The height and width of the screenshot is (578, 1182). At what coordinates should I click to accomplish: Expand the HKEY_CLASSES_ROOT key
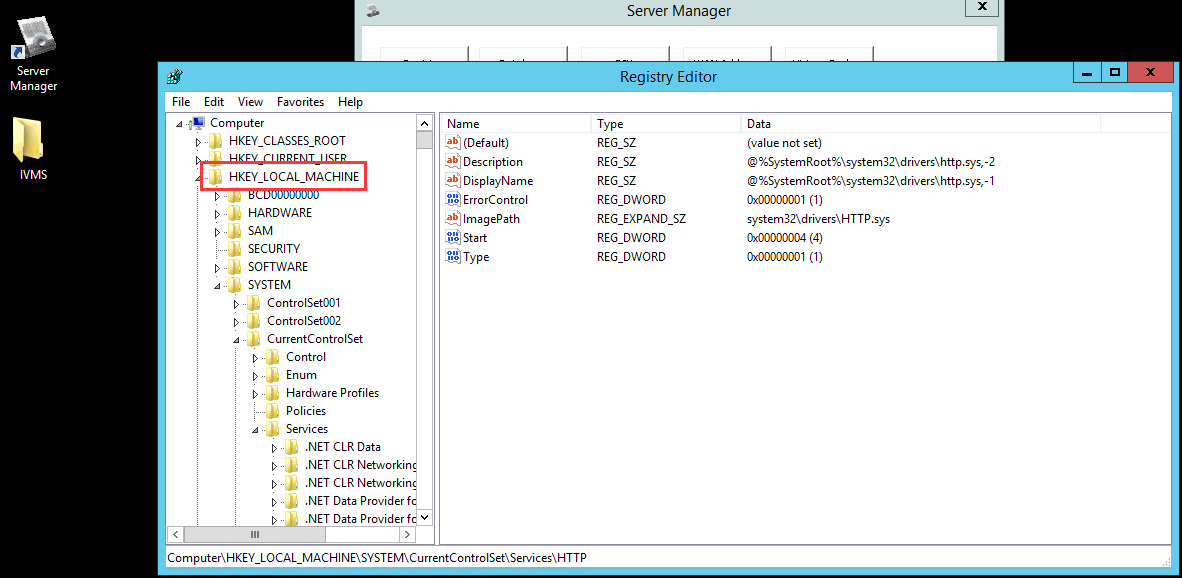(198, 142)
